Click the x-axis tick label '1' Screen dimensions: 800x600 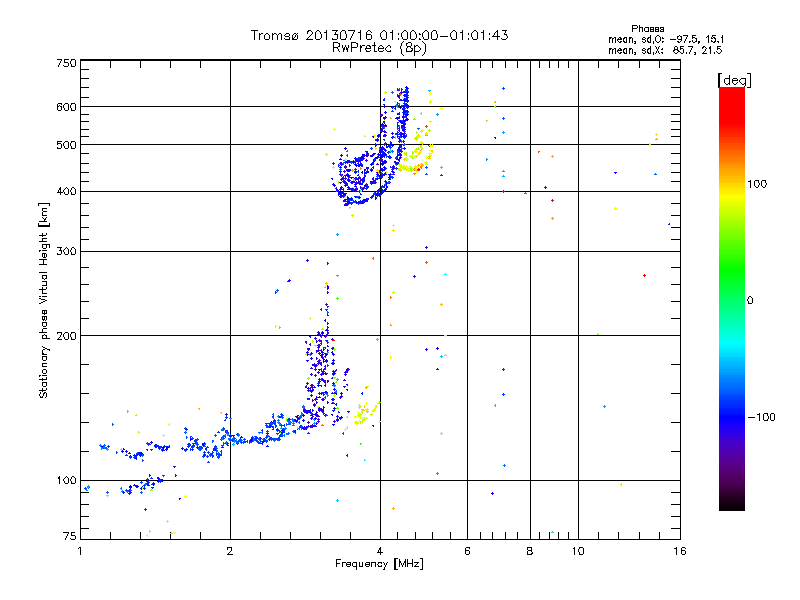(80, 551)
